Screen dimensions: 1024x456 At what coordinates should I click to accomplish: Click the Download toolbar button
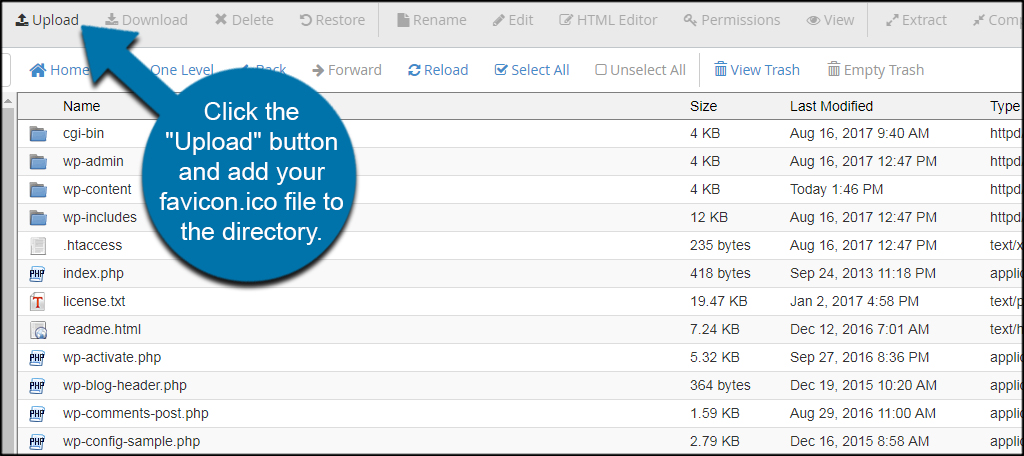pyautogui.click(x=146, y=20)
